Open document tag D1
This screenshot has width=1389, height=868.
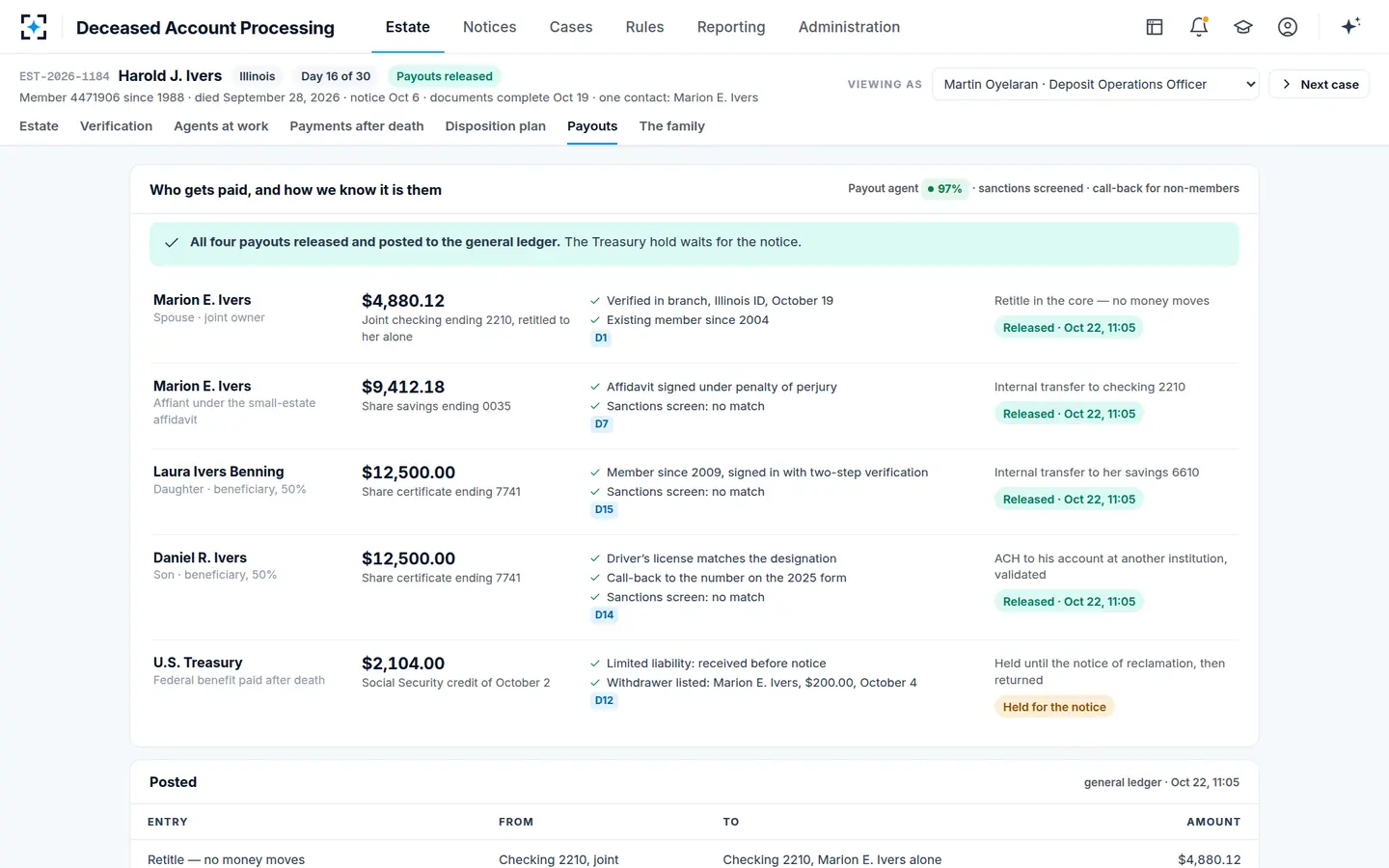click(x=601, y=339)
